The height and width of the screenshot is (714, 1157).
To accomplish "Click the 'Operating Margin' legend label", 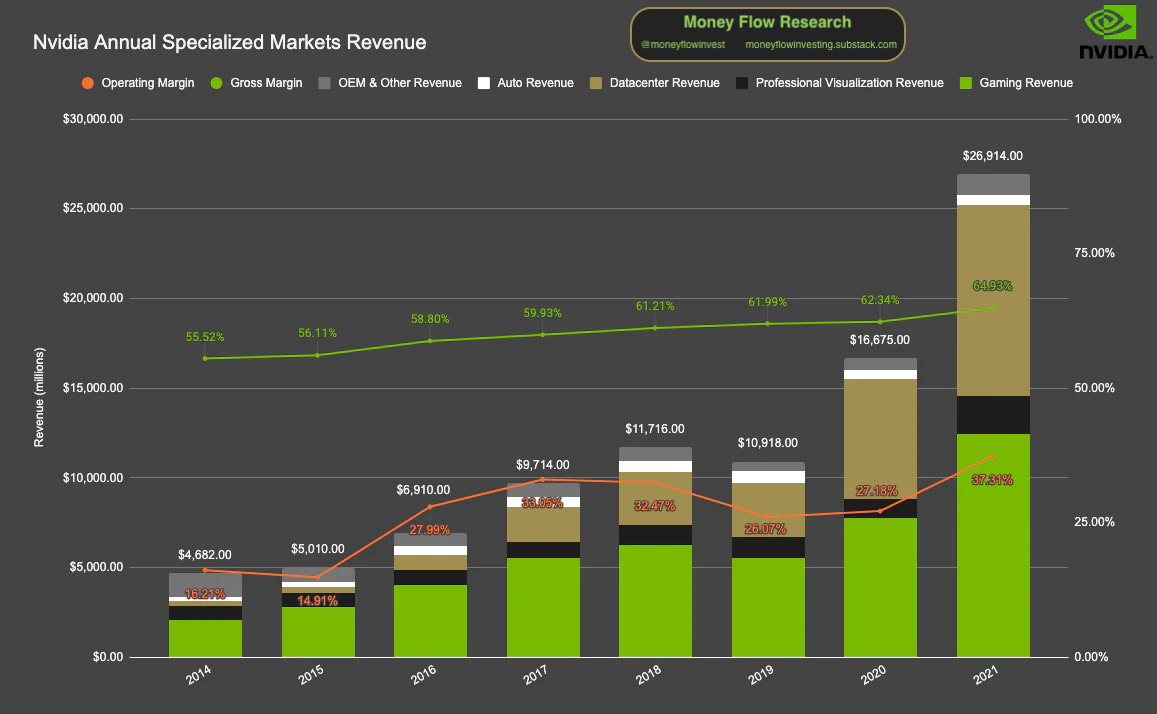I will pyautogui.click(x=148, y=83).
